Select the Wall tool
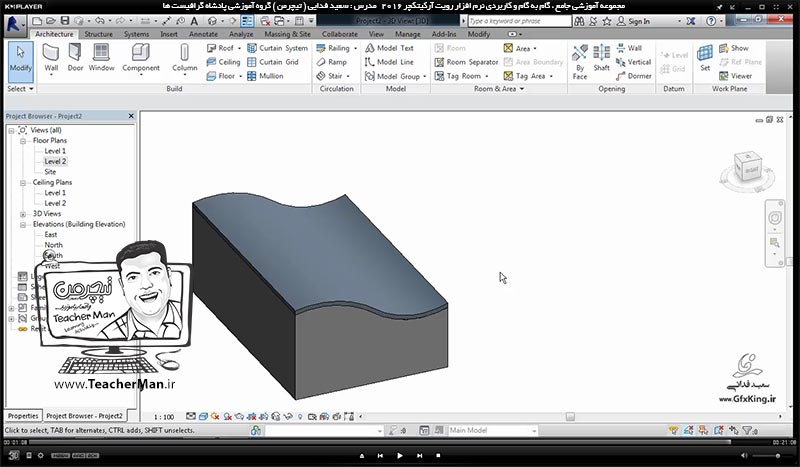 tap(51, 58)
